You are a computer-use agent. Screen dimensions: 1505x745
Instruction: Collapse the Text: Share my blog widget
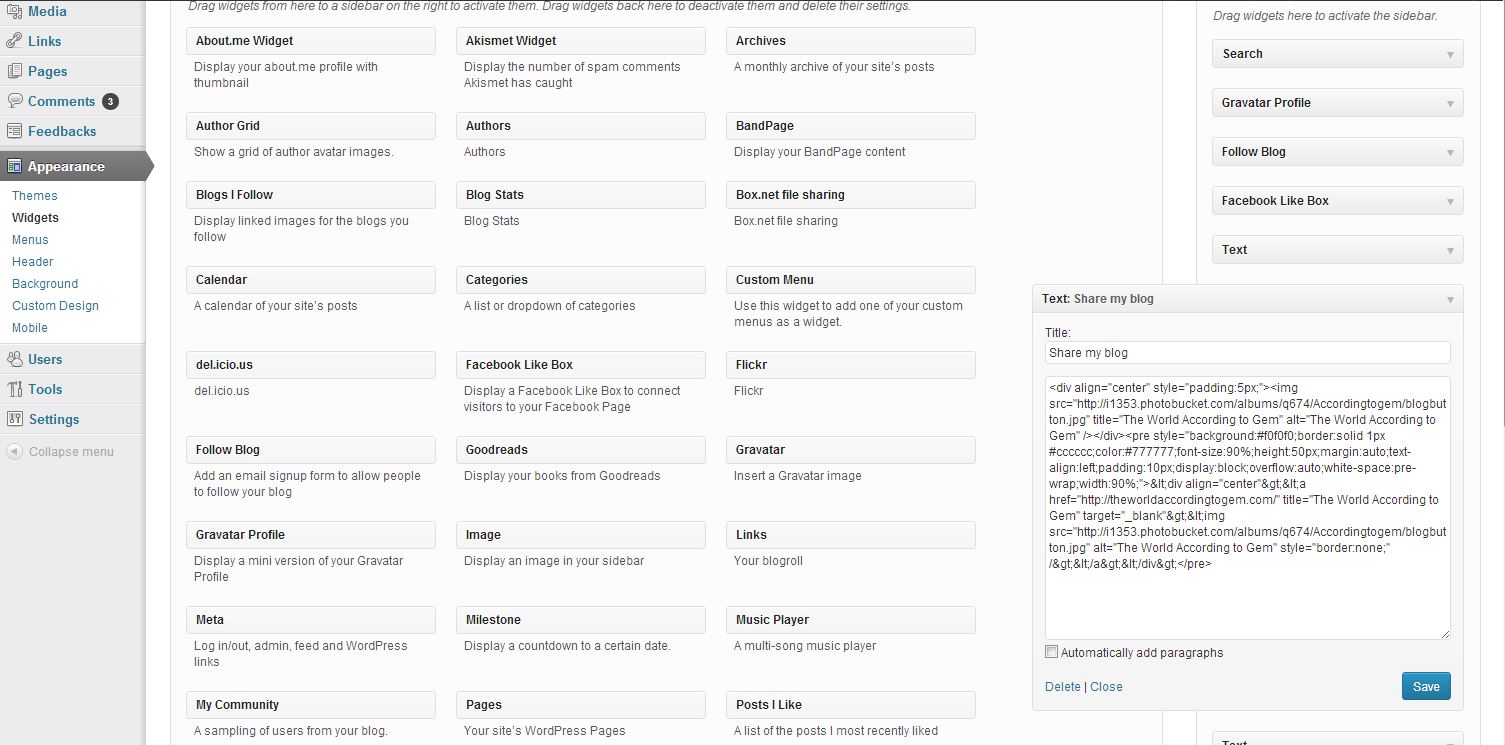1450,299
